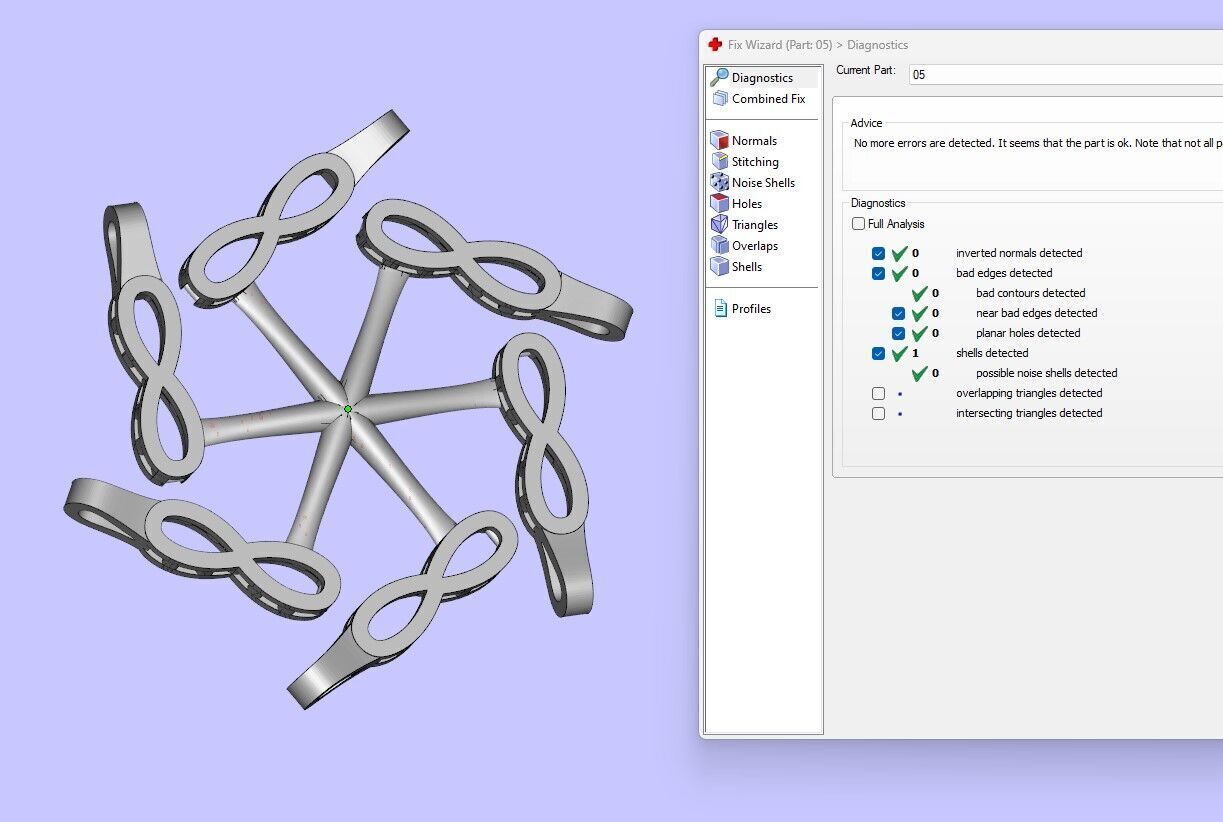
Task: Toggle planar holes detected checkbox
Action: [x=898, y=333]
